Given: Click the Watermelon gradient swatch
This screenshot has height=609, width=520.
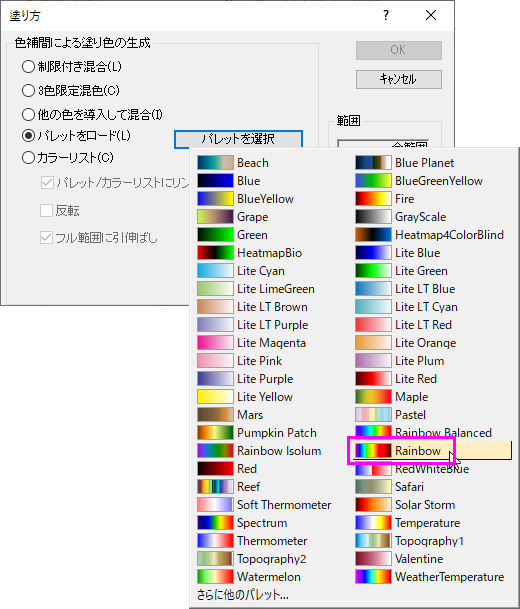Looking at the screenshot, I should pos(215,576).
